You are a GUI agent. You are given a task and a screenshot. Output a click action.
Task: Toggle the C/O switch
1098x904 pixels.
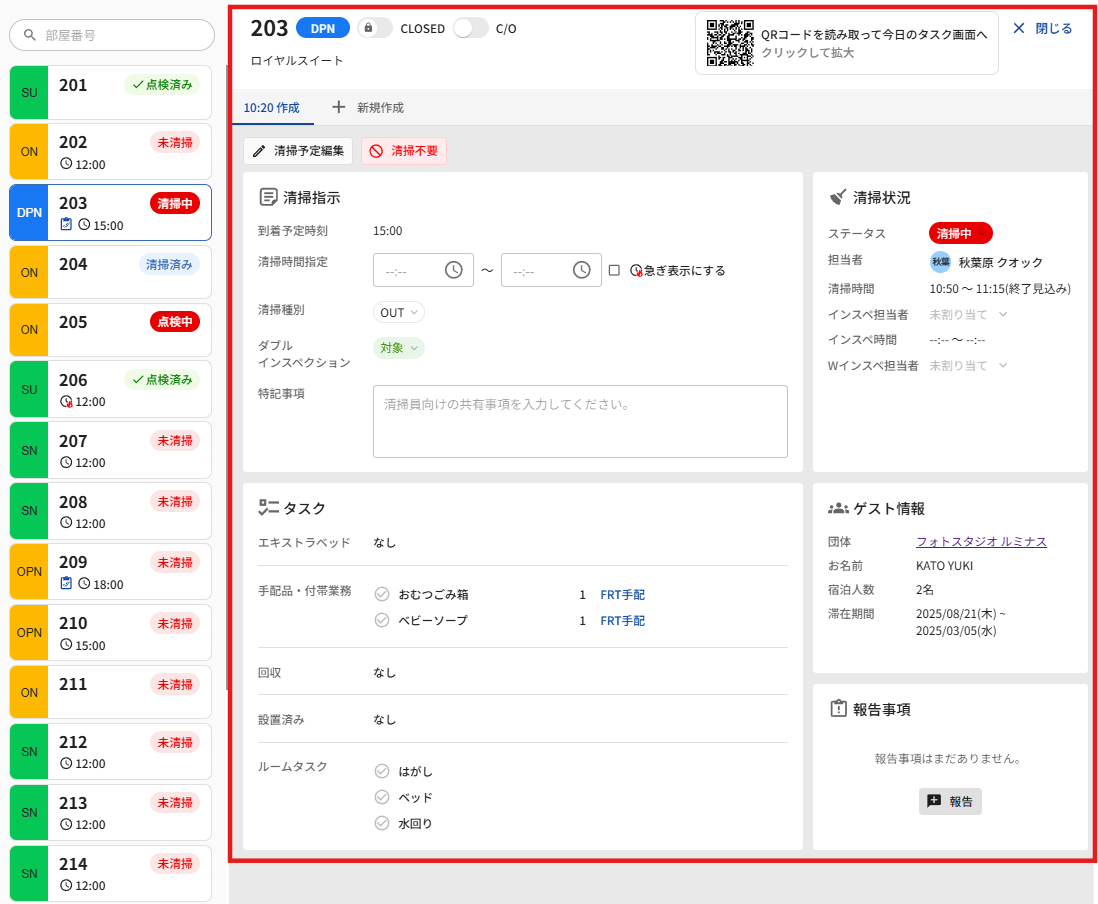click(x=471, y=28)
